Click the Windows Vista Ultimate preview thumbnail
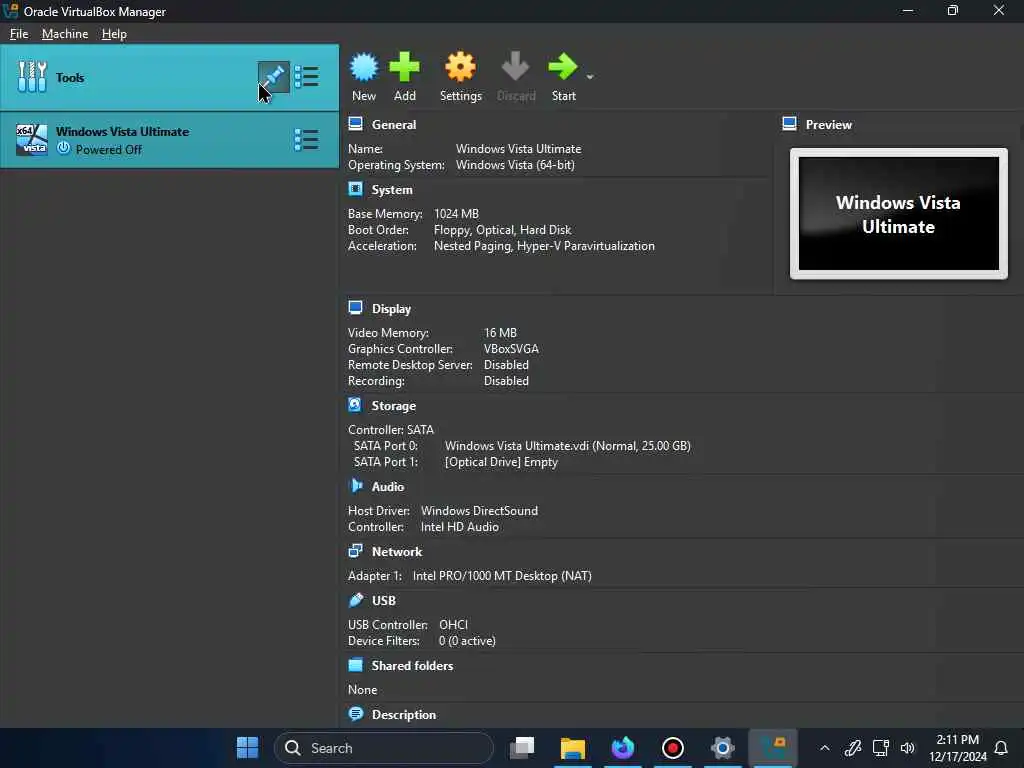 pos(899,214)
